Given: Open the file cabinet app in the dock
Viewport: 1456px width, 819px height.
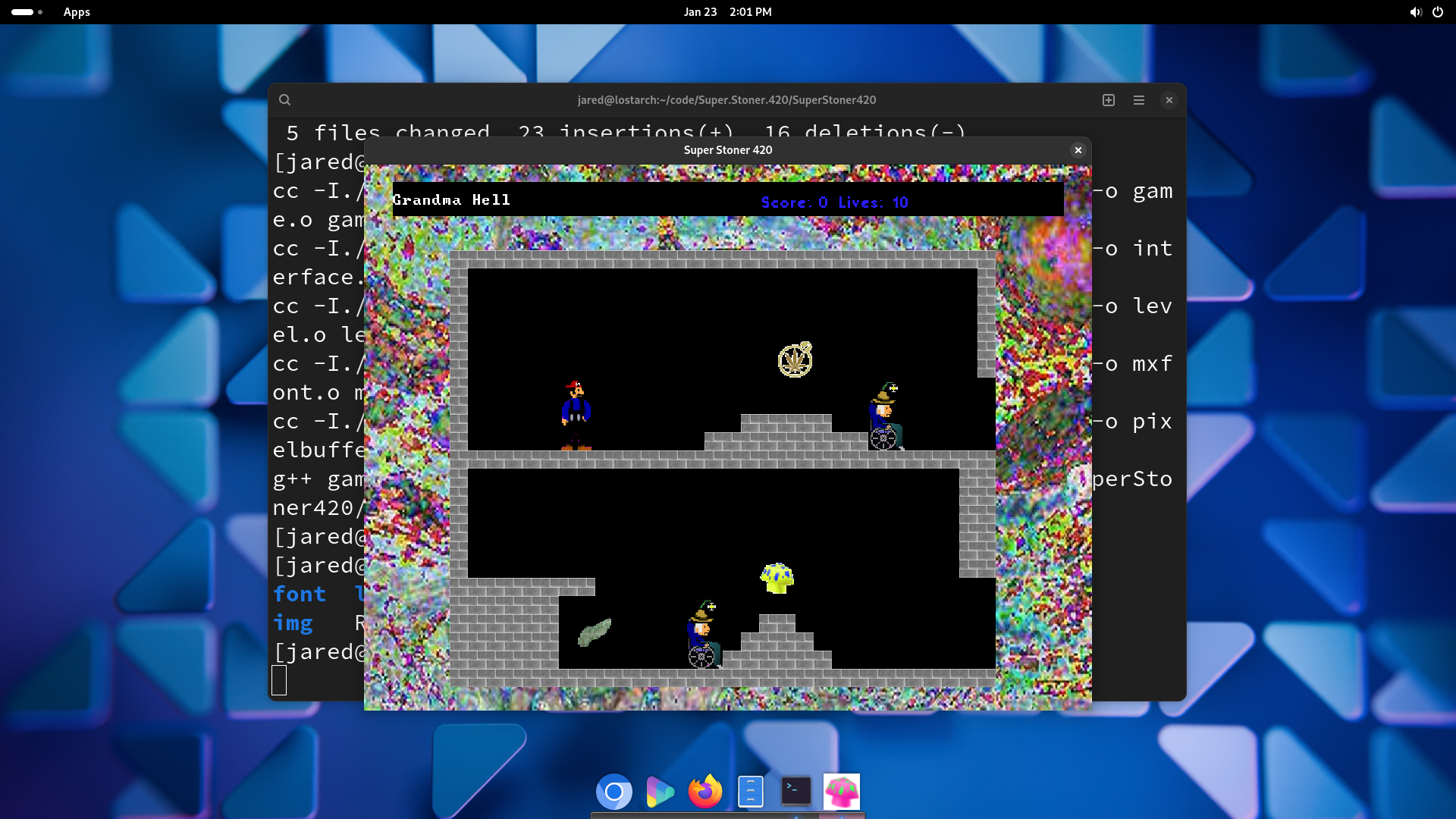Looking at the screenshot, I should (751, 792).
